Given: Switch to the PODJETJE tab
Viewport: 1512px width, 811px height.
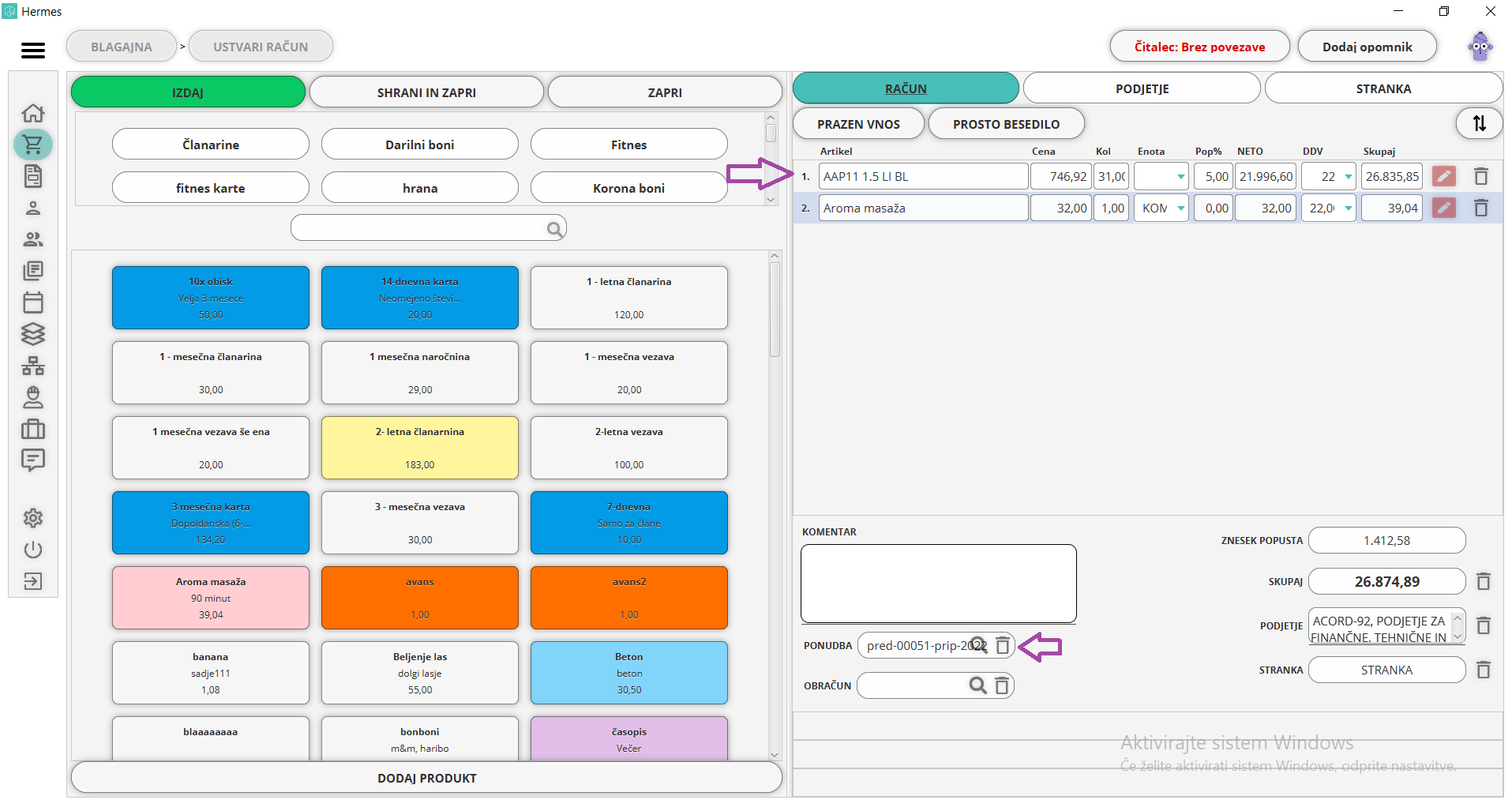Looking at the screenshot, I should [1142, 88].
